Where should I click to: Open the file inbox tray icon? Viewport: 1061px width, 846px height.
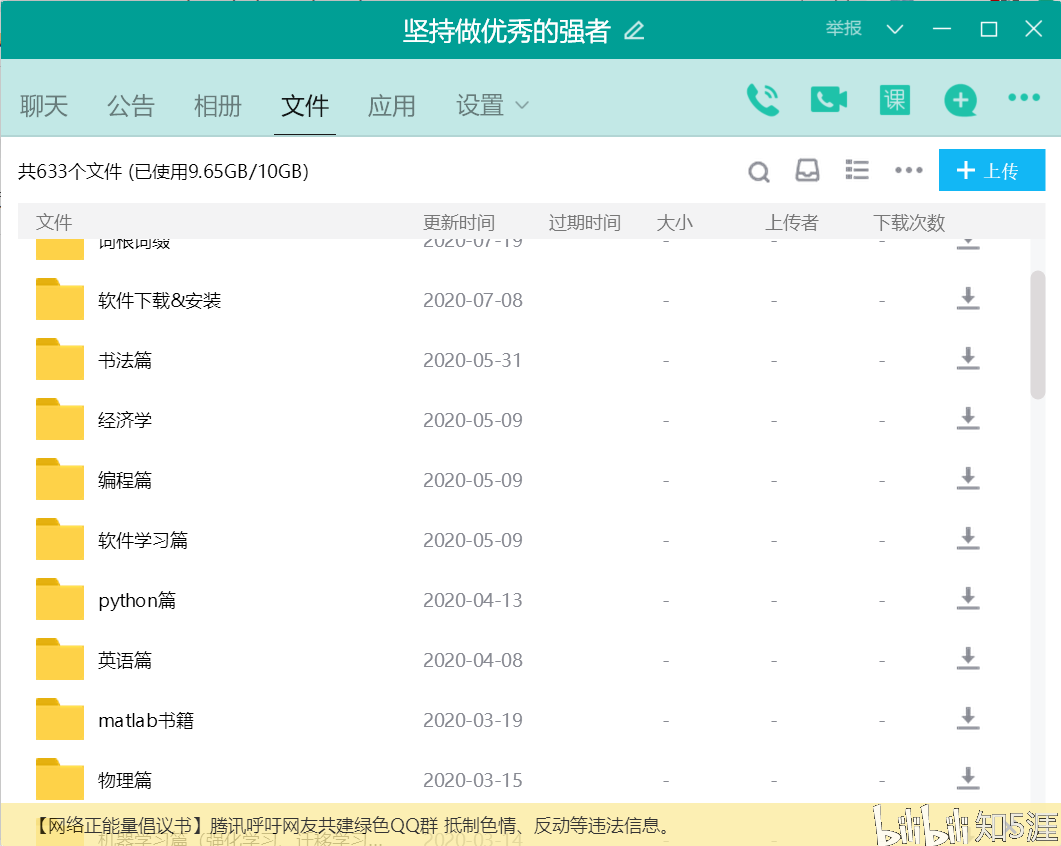(807, 171)
